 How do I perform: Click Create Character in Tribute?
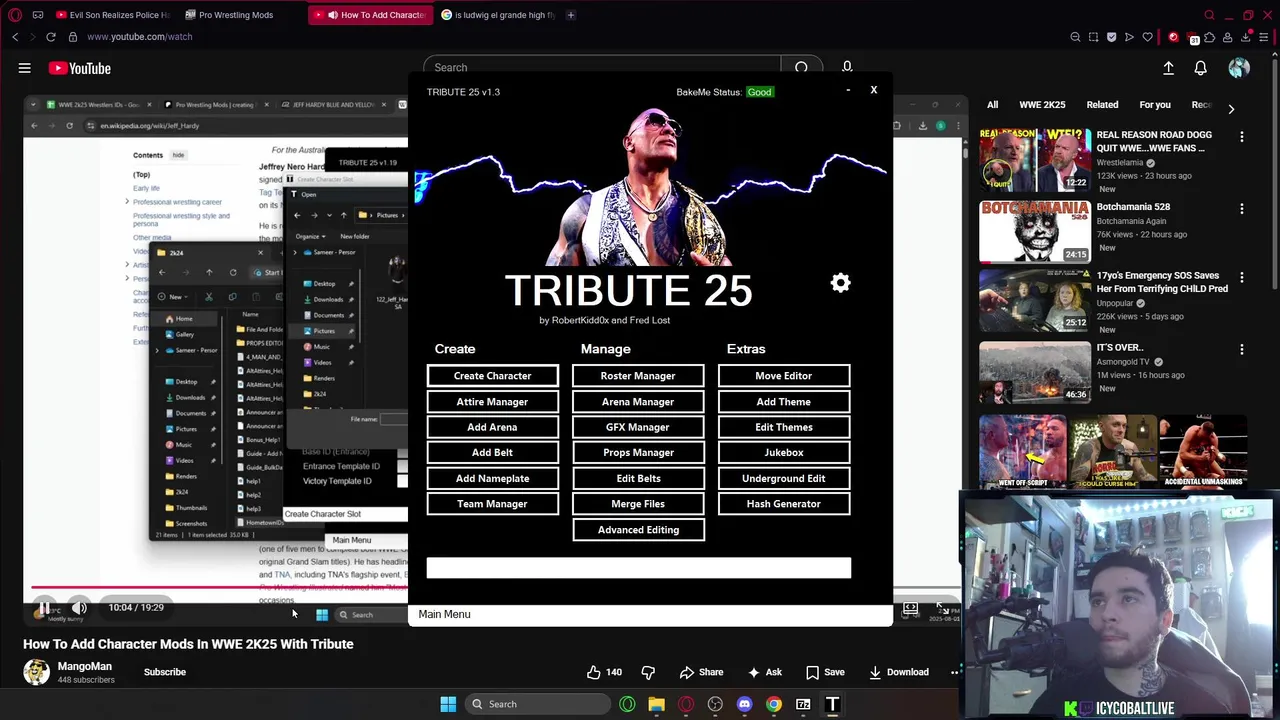(492, 376)
